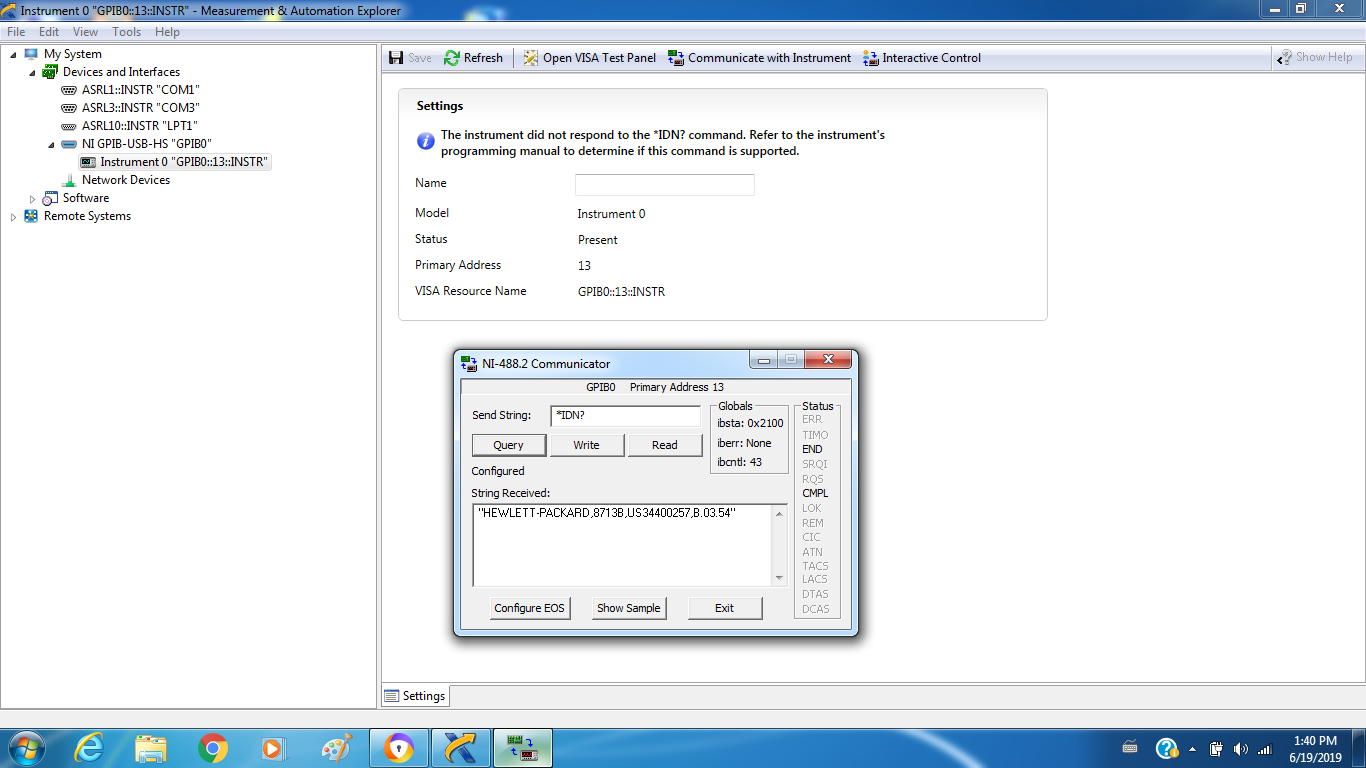Image resolution: width=1366 pixels, height=768 pixels.
Task: Click the info icon in Settings
Action: click(x=425, y=142)
